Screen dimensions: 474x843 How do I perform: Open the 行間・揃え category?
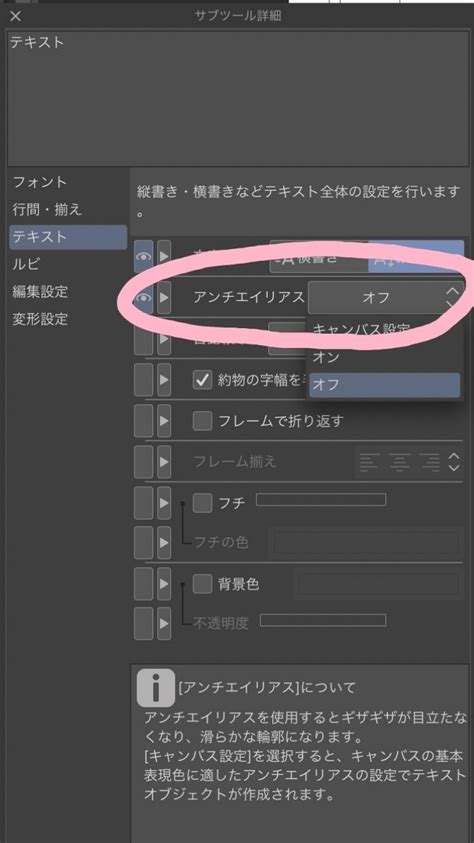(x=47, y=210)
